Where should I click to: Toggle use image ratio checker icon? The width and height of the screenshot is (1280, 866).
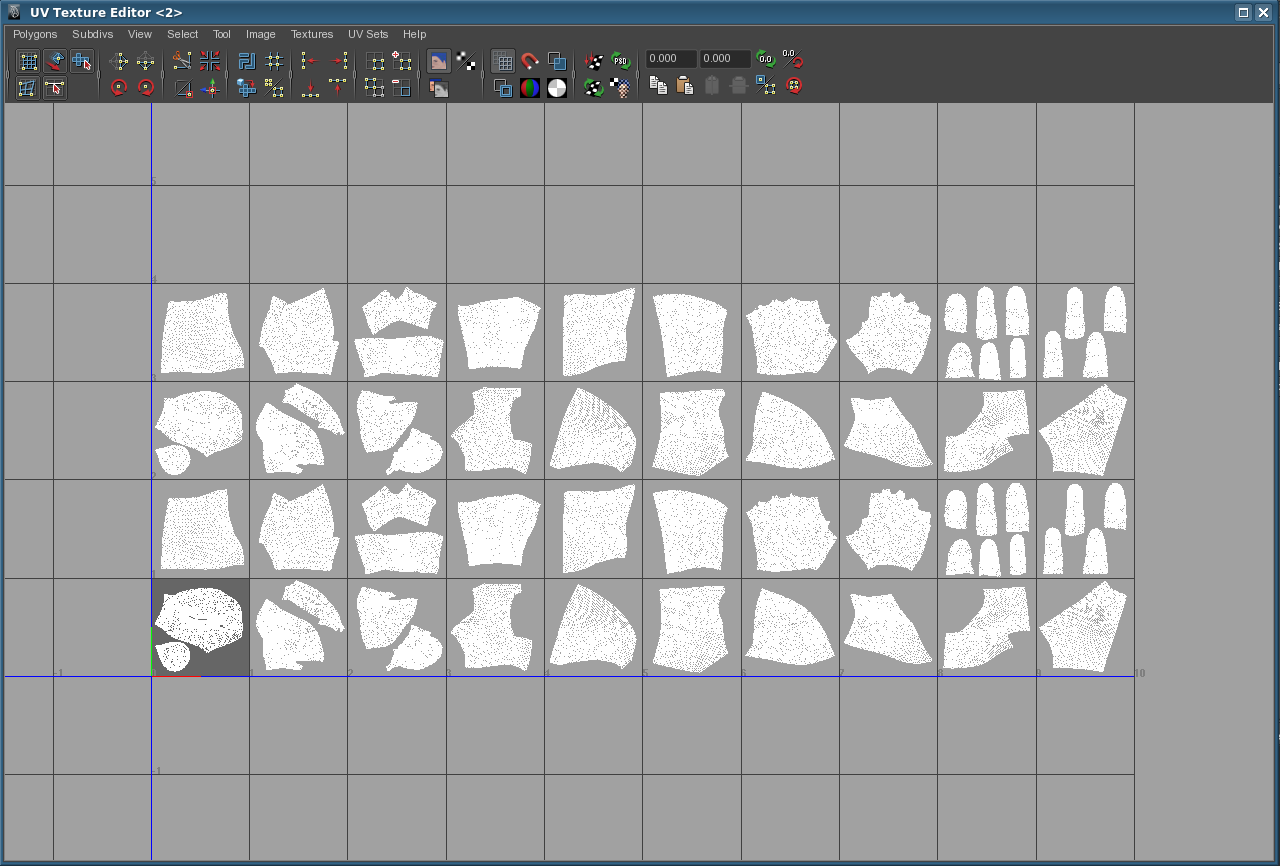(621, 87)
